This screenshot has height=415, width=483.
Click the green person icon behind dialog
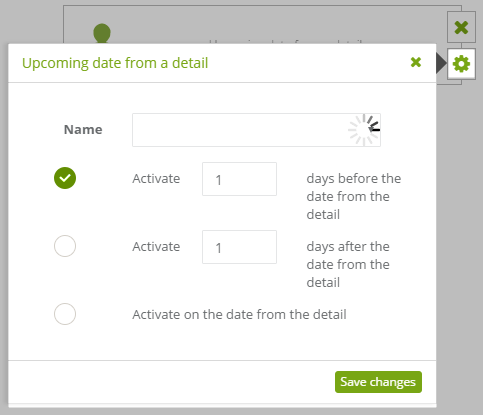point(102,33)
